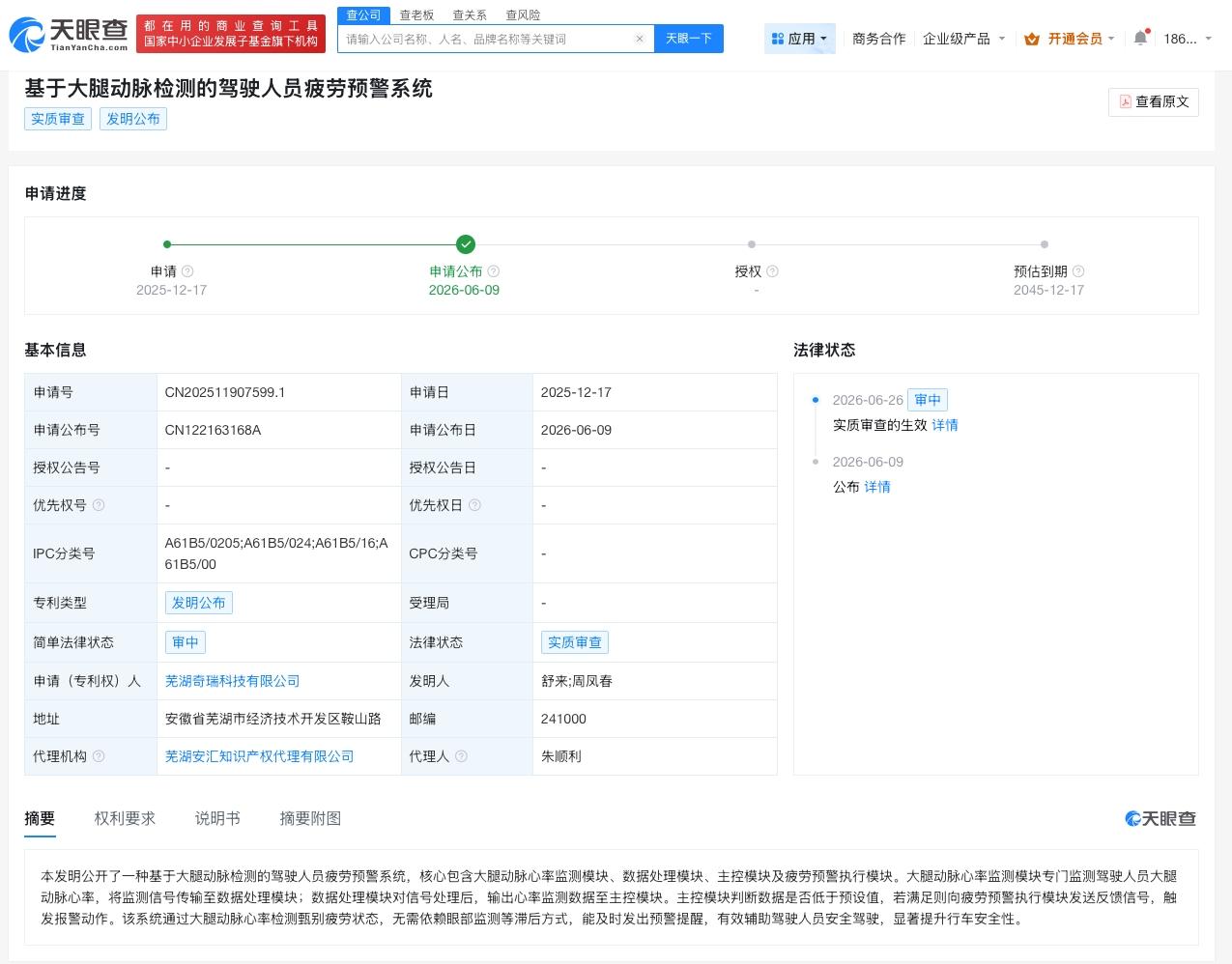
Task: Switch to the 查公司 search tab
Action: [x=363, y=15]
